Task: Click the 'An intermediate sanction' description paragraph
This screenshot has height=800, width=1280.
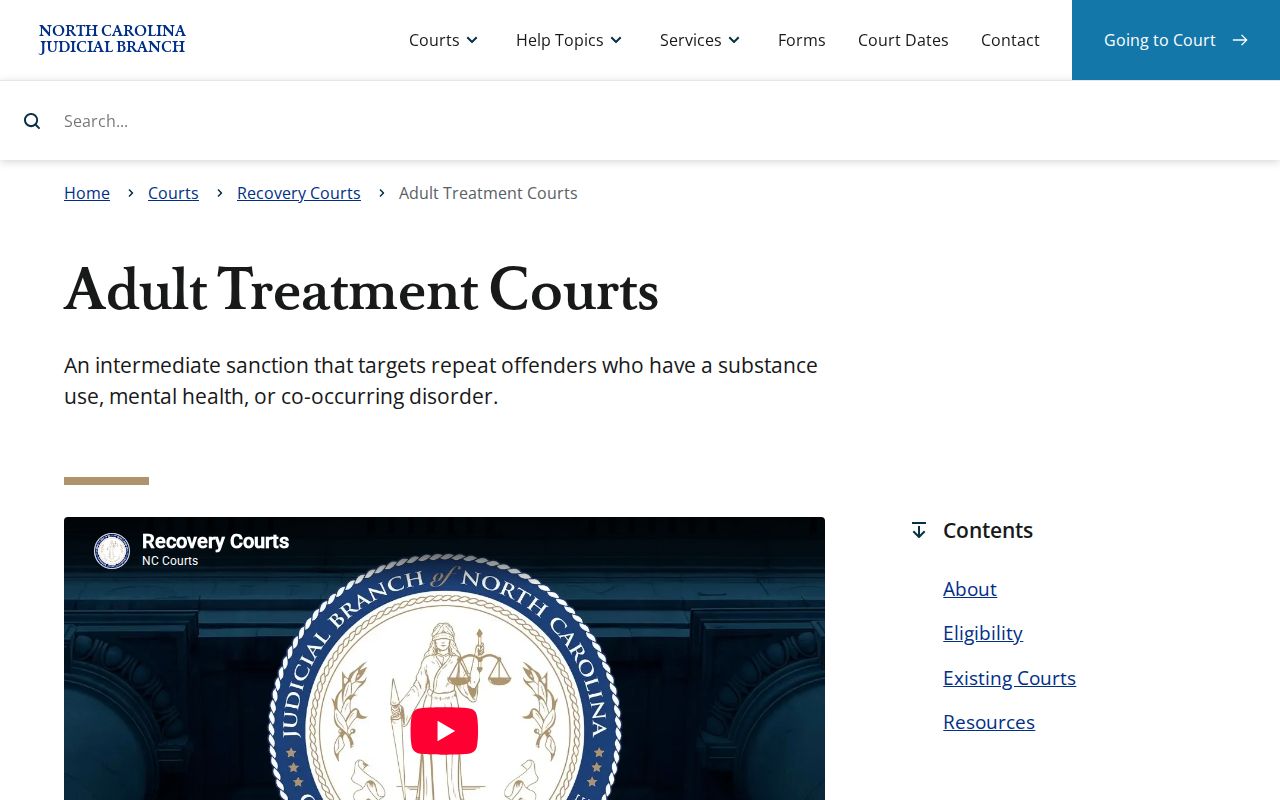Action: coord(441,381)
